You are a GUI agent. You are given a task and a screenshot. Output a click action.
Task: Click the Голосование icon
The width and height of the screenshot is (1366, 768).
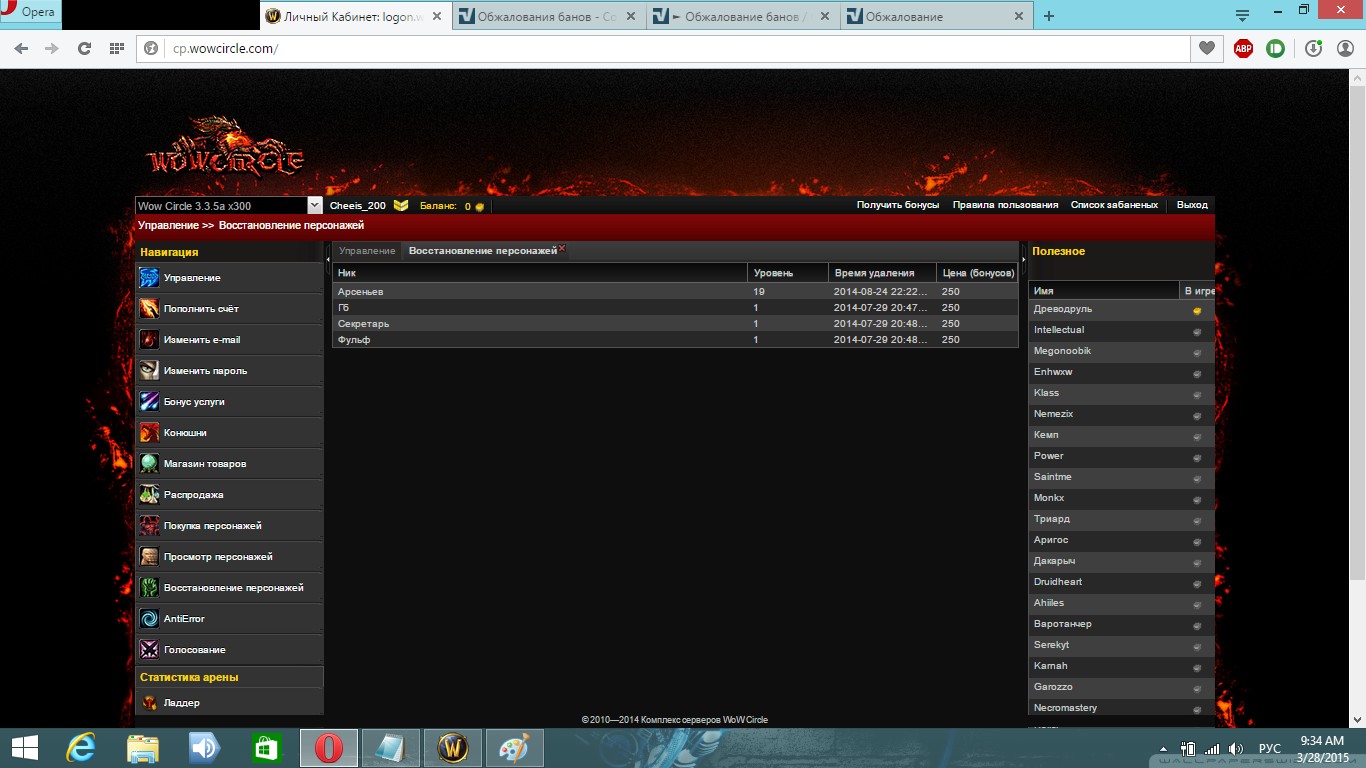(149, 650)
